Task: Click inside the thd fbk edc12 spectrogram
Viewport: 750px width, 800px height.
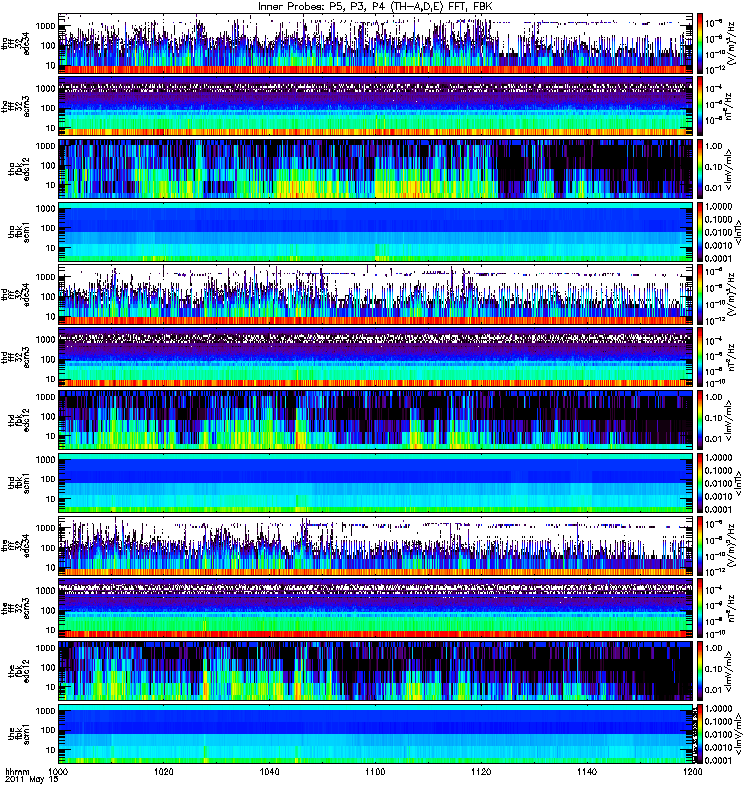Action: tap(376, 420)
